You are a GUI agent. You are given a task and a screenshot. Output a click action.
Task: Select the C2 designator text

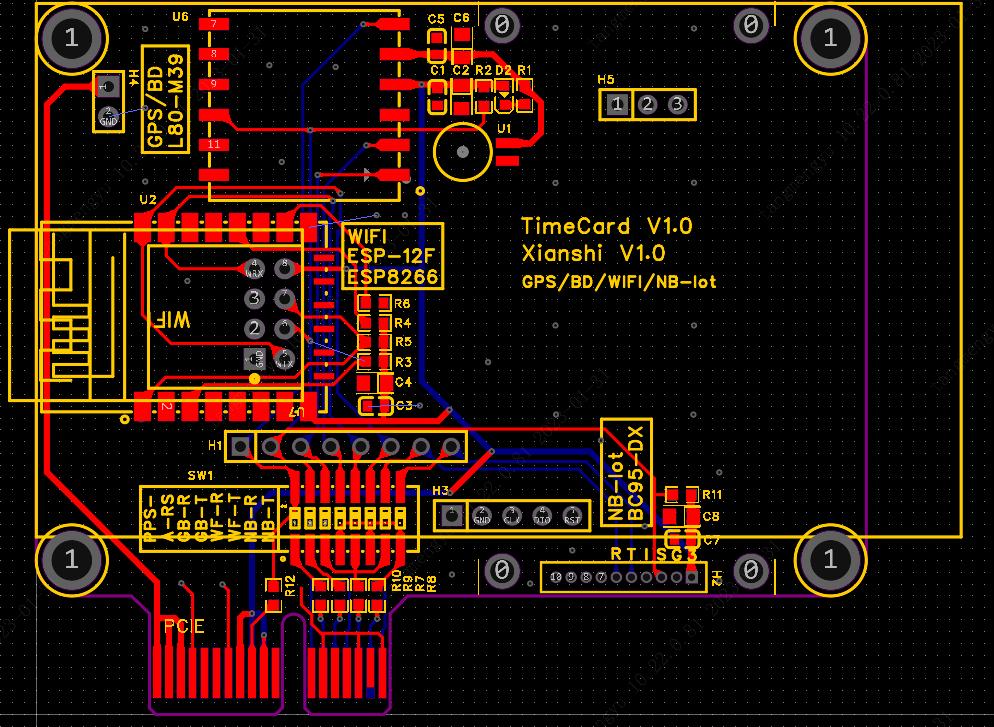pyautogui.click(x=461, y=70)
